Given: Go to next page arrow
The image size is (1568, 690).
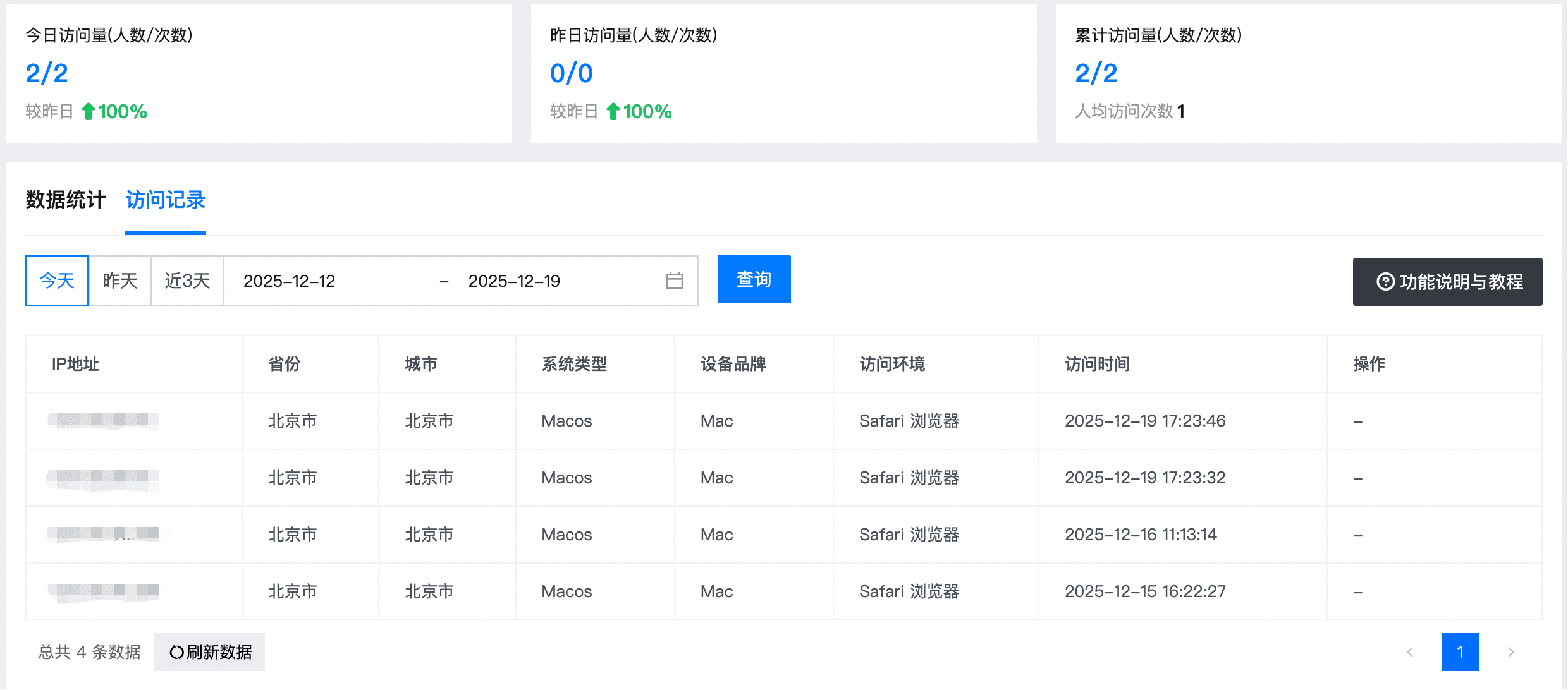Looking at the screenshot, I should (1510, 652).
